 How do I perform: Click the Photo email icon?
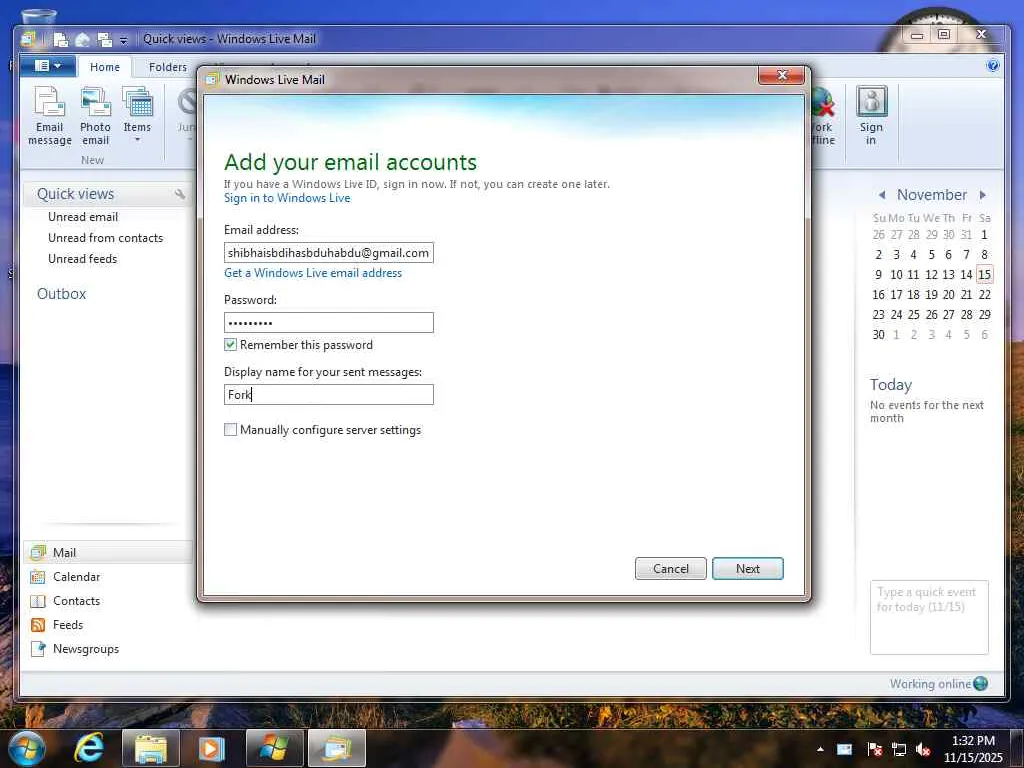[x=95, y=116]
